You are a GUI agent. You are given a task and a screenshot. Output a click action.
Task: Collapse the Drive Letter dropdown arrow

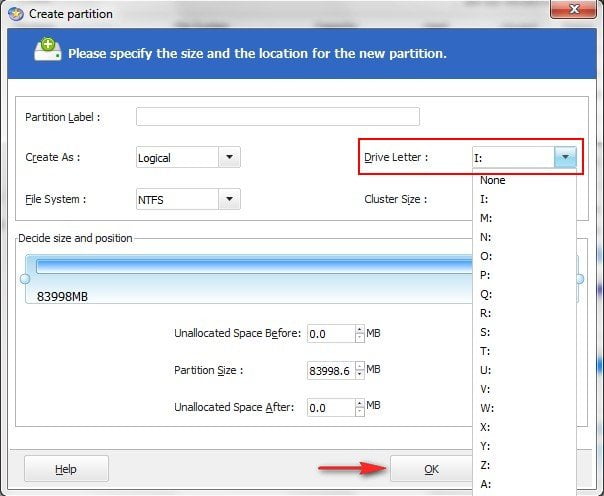pyautogui.click(x=566, y=157)
